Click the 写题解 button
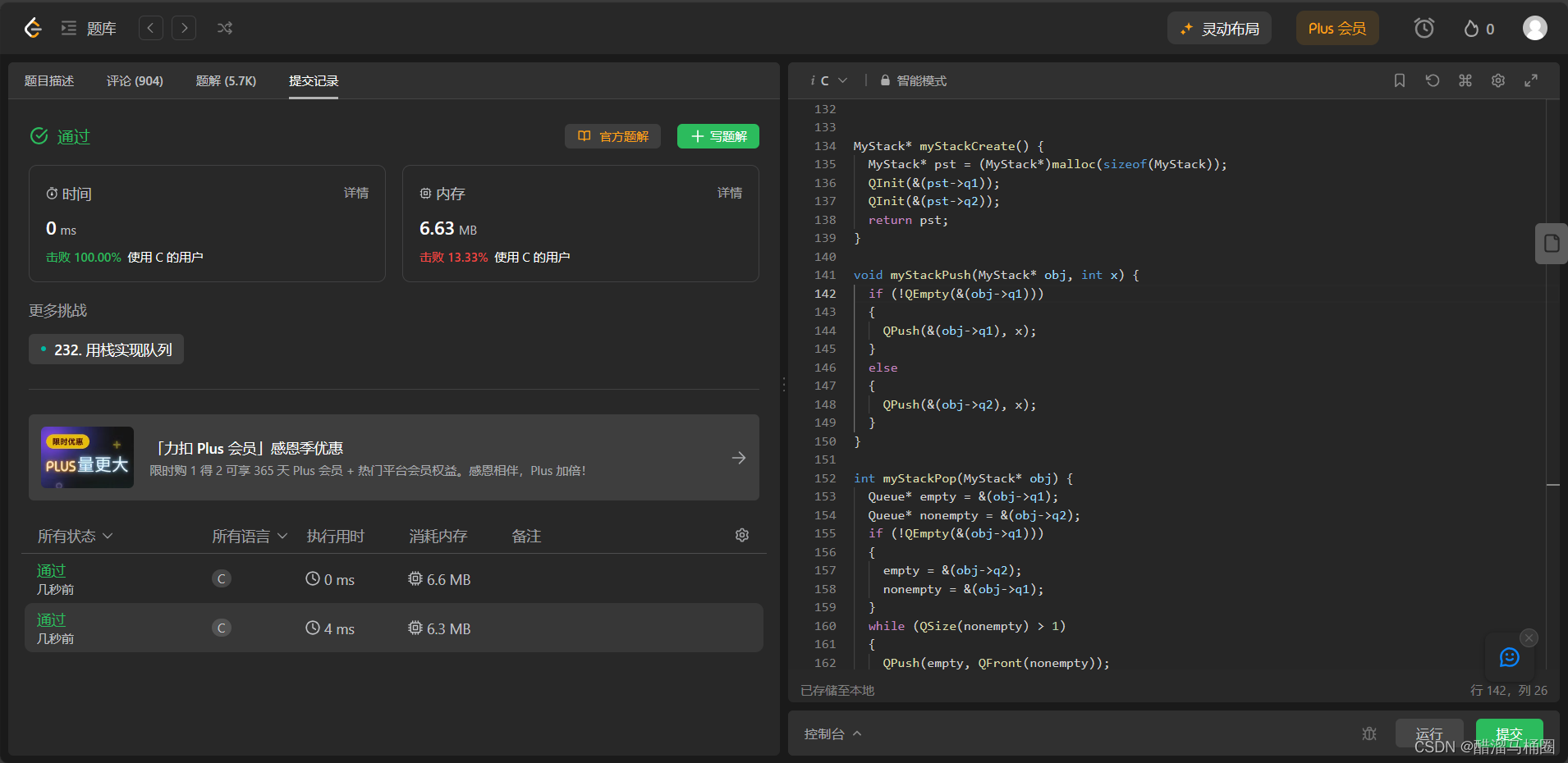Image resolution: width=1568 pixels, height=763 pixels. 718,135
